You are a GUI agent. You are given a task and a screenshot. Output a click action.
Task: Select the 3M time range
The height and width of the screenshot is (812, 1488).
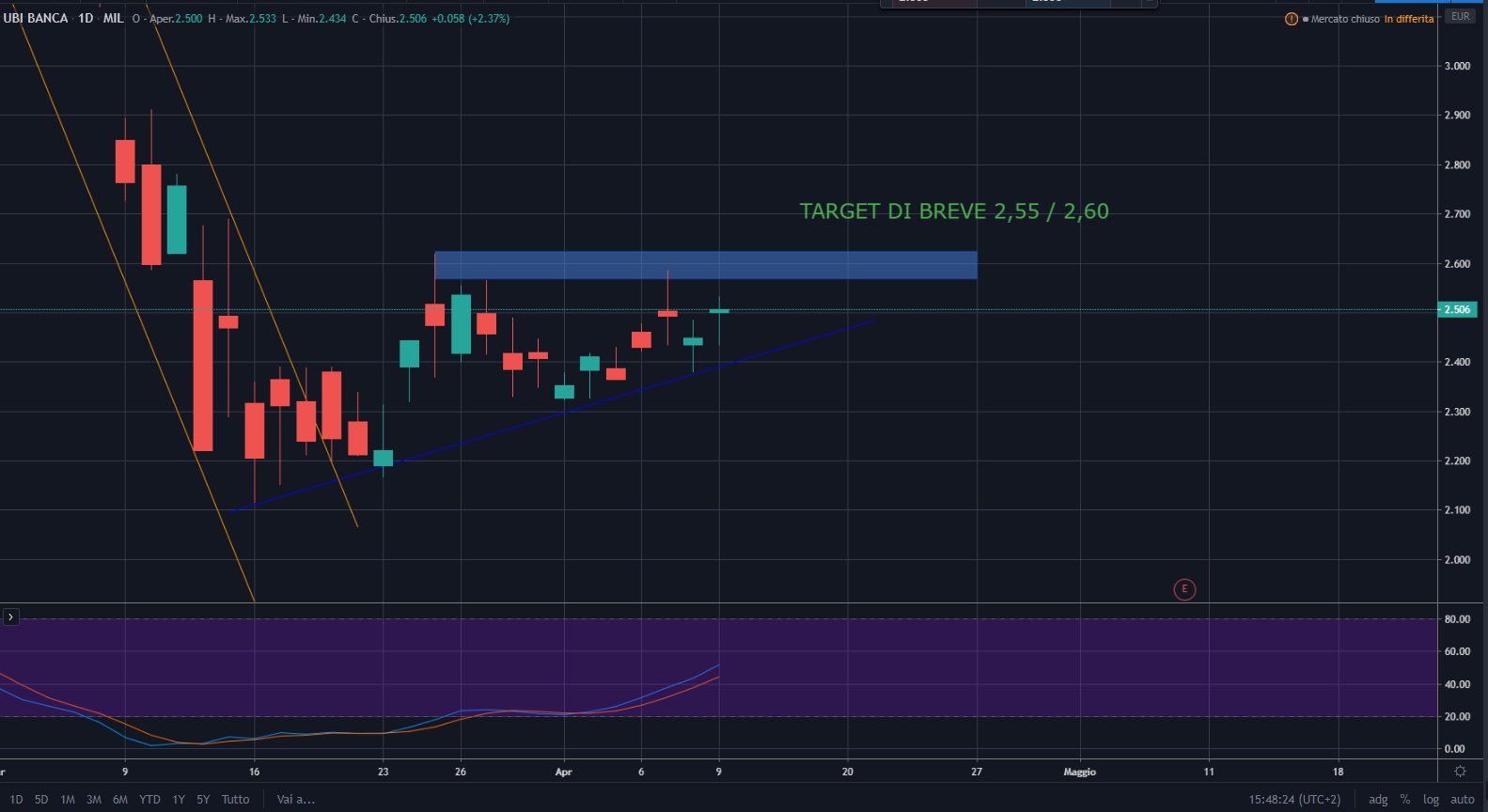tap(94, 800)
